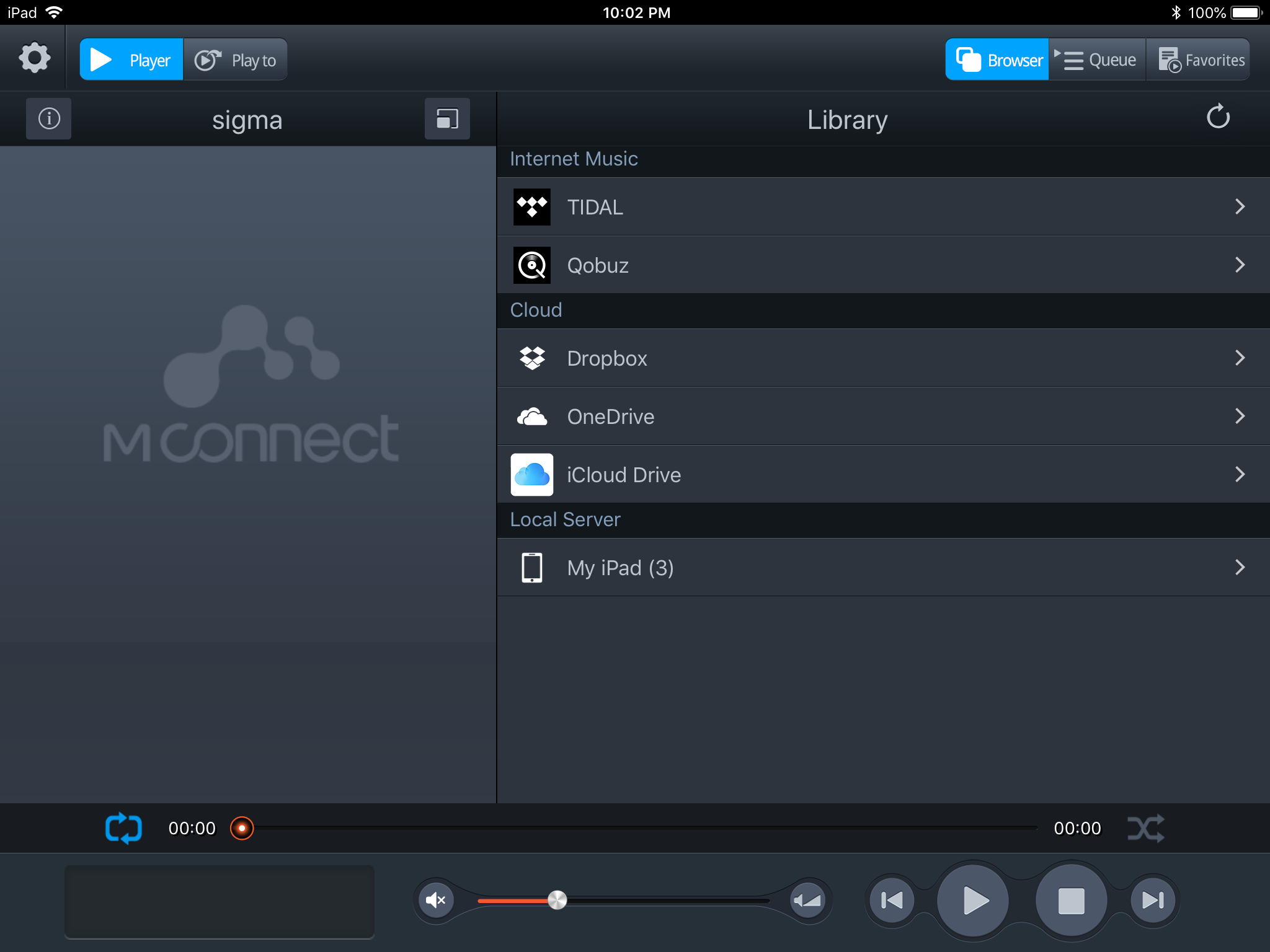Skip to the next track

pos(1153,900)
